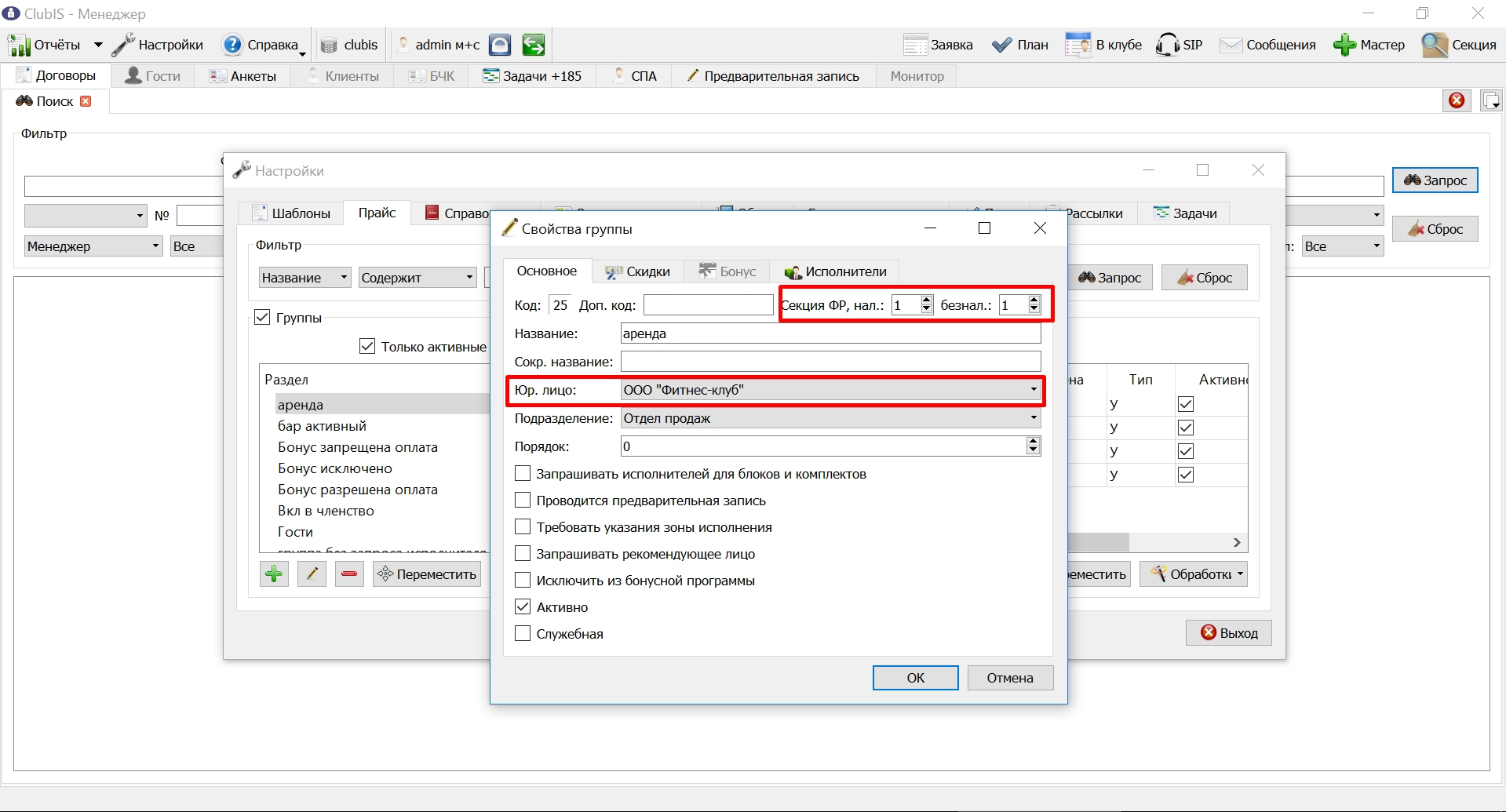Viewport: 1506px width, 812px height.
Task: Open the Исполнители tab
Action: pyautogui.click(x=836, y=271)
